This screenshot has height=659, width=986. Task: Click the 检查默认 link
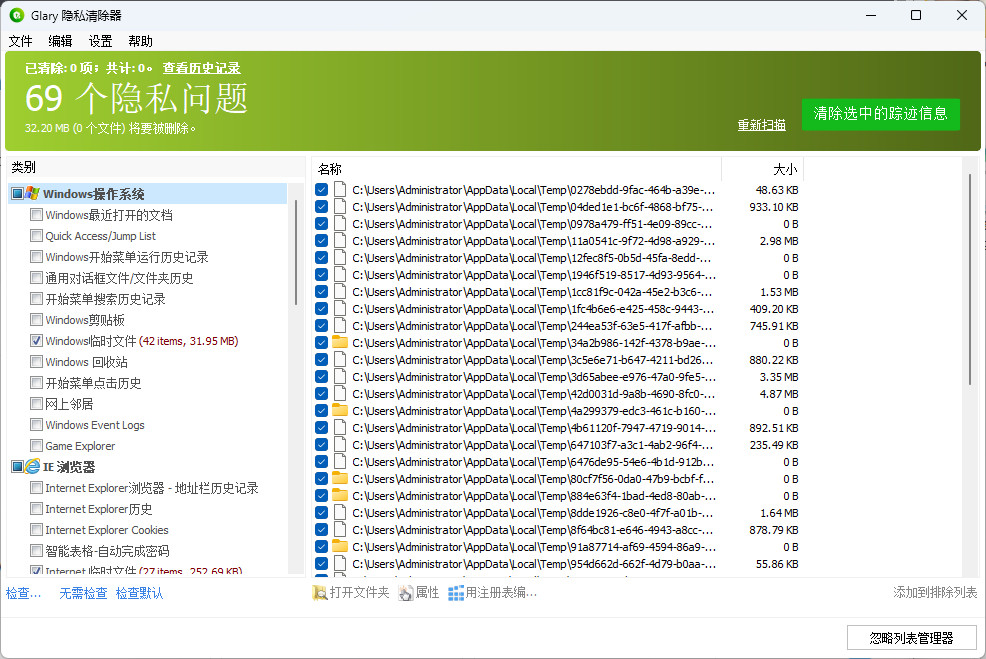pyautogui.click(x=140, y=593)
